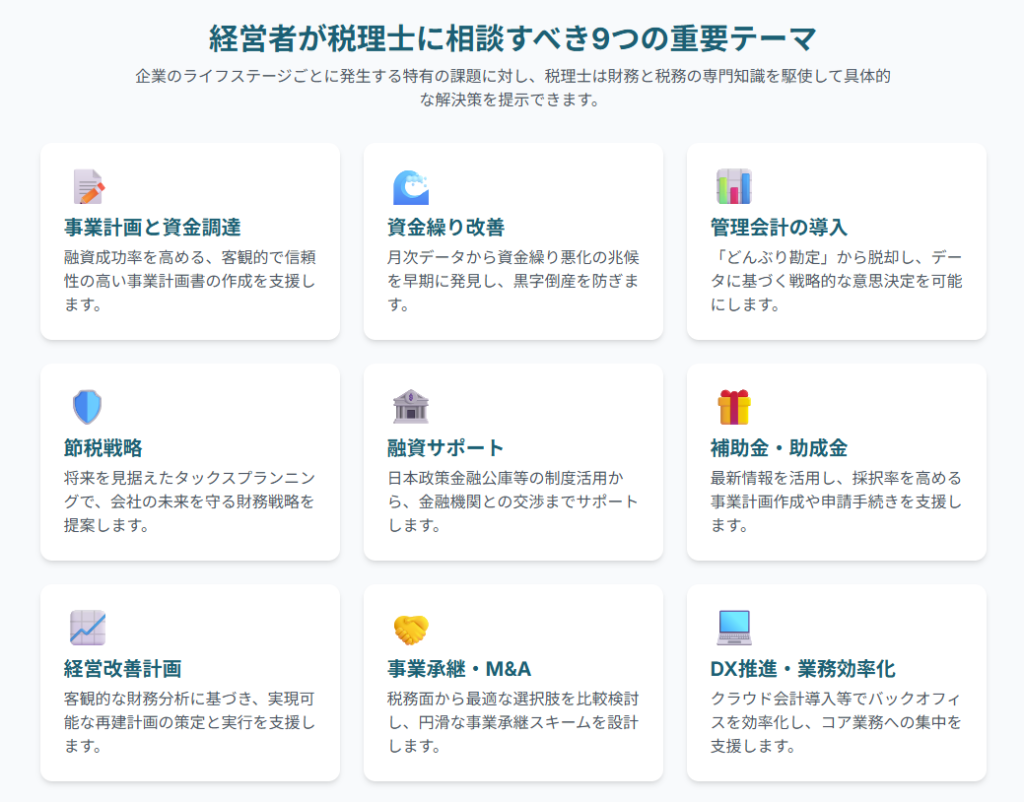The width and height of the screenshot is (1024, 802).
Task: Click the DX推進・業務効率化 heading
Action: pos(802,668)
